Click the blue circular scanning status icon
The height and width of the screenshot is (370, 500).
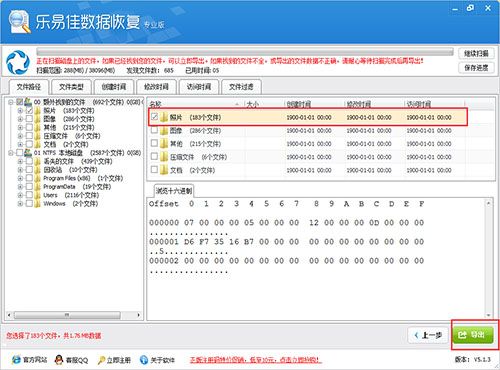pos(18,62)
